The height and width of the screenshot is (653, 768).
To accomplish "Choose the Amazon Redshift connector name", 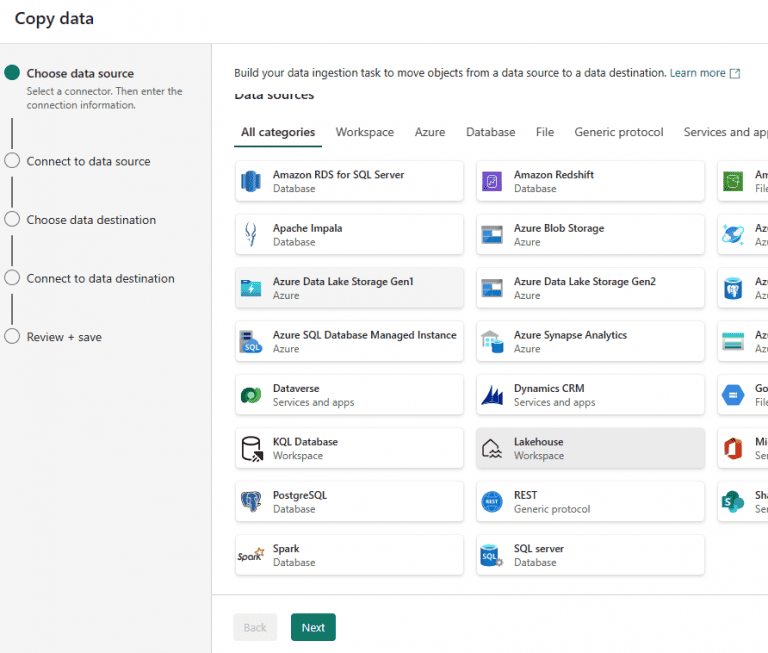I will (x=553, y=174).
